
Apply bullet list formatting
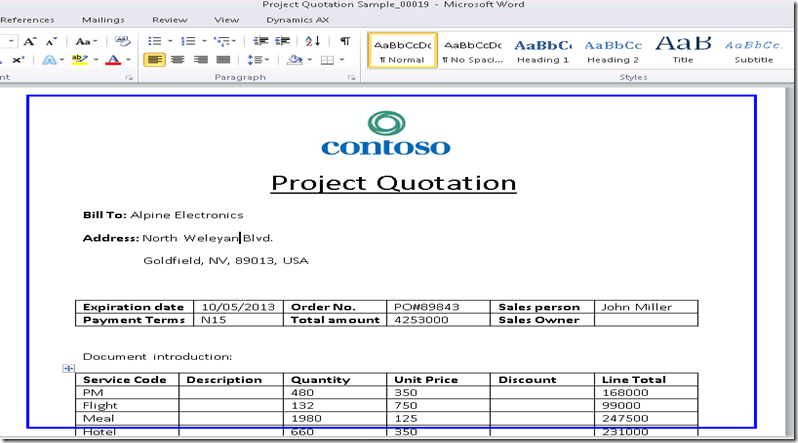pyautogui.click(x=154, y=41)
